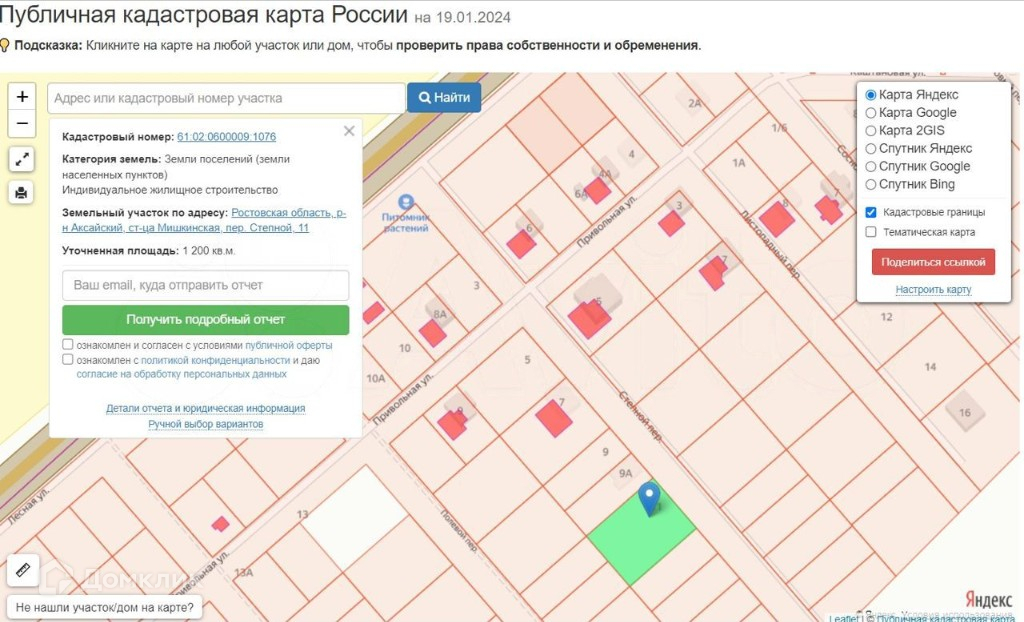Zoom in the map with plus button
The width and height of the screenshot is (1024, 622).
22,97
